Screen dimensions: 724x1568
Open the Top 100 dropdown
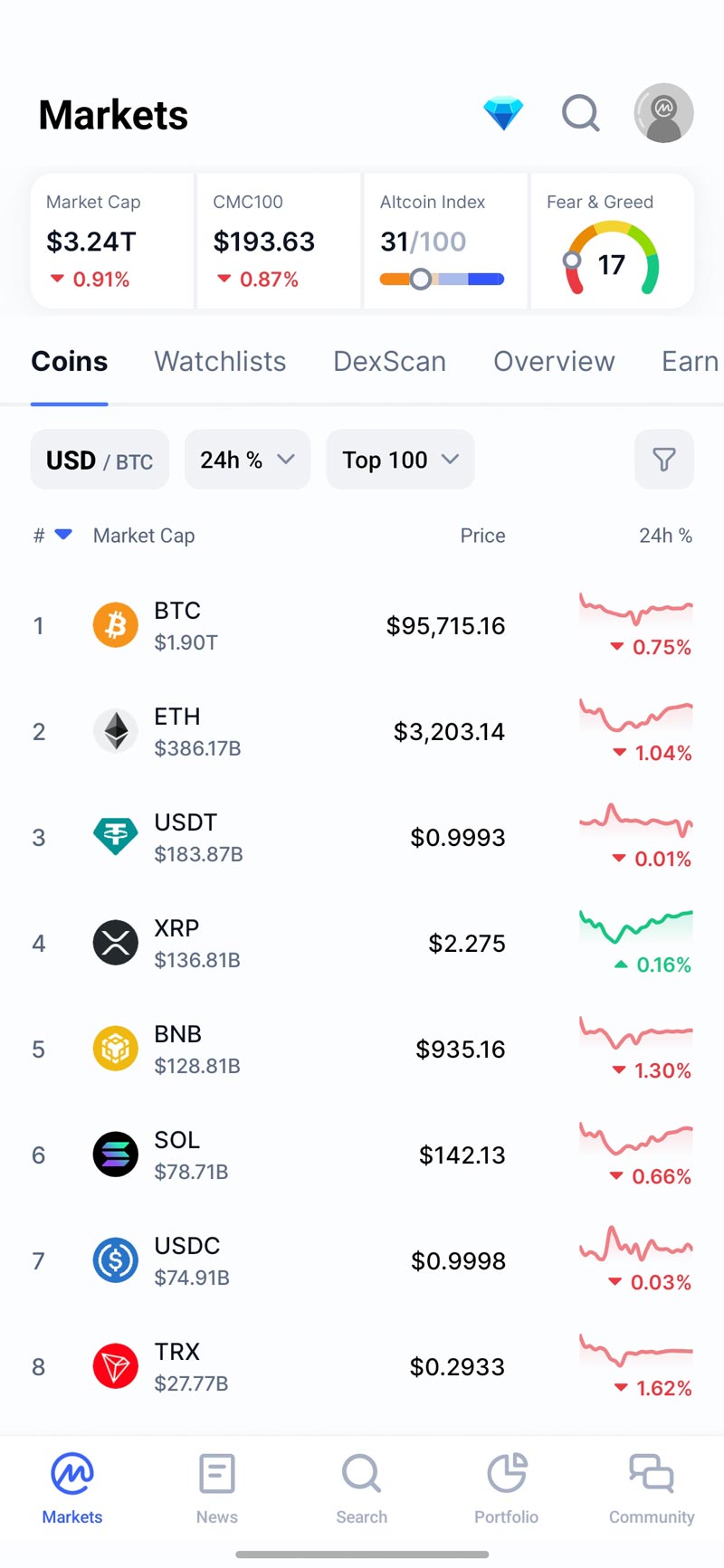click(x=400, y=460)
